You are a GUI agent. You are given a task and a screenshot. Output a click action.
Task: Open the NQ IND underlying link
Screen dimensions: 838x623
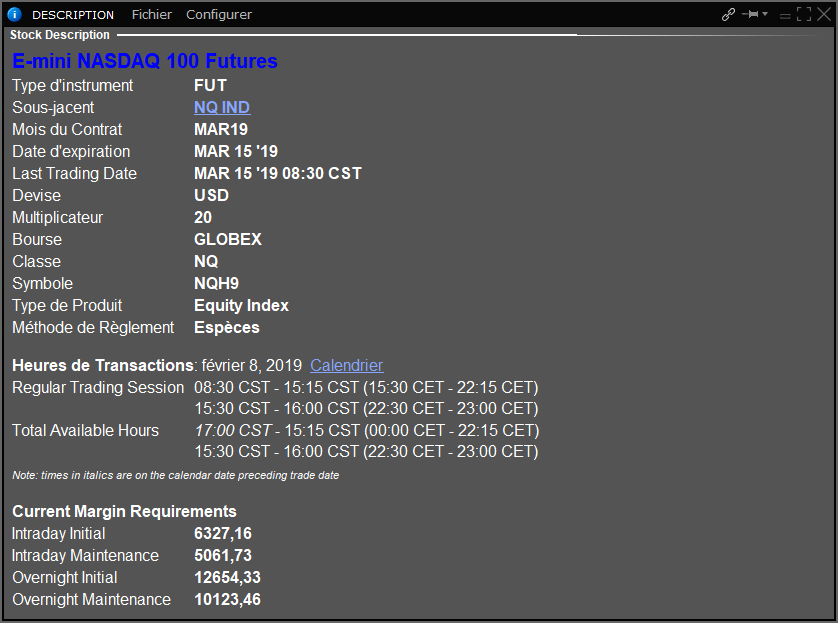(x=222, y=107)
